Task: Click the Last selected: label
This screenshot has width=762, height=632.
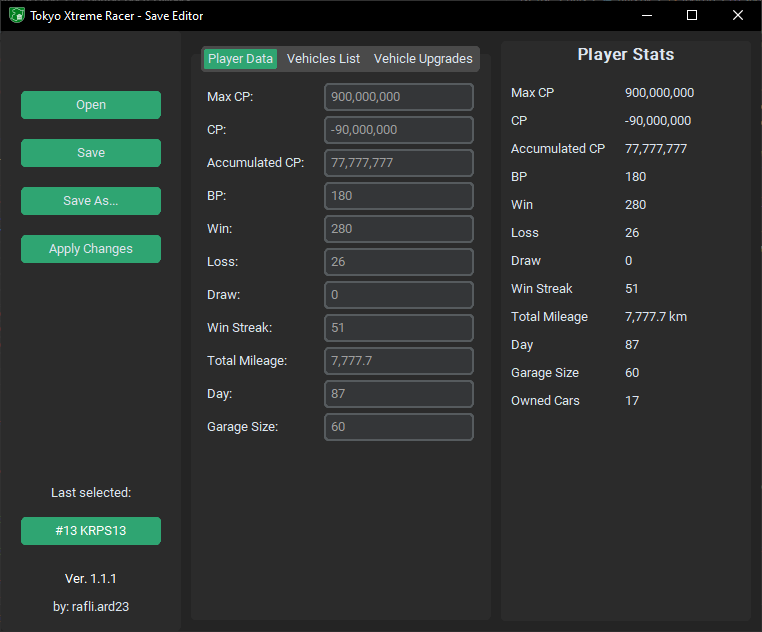Action: pos(91,493)
